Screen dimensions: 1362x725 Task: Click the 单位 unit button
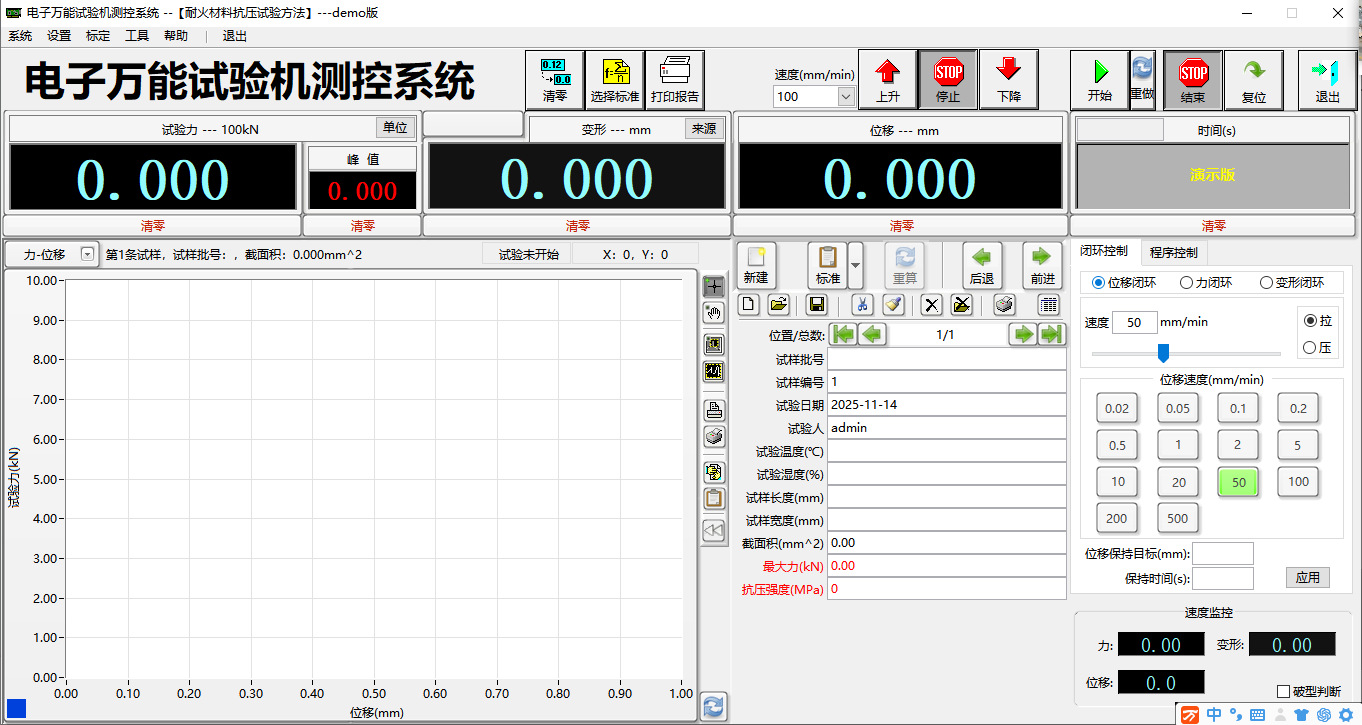pyautogui.click(x=395, y=128)
